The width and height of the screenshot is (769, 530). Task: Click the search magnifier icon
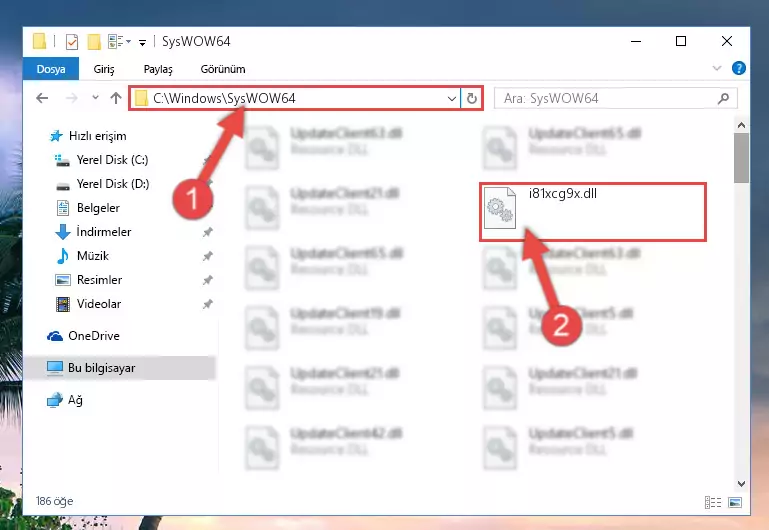[x=723, y=99]
